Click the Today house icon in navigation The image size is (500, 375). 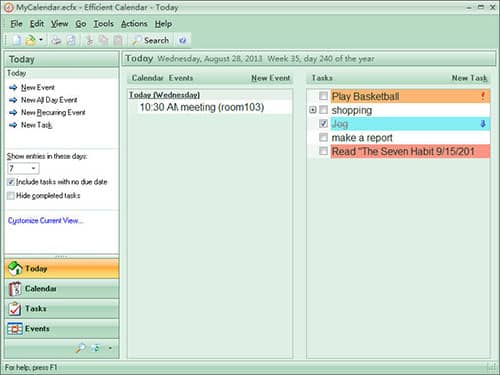click(x=15, y=269)
